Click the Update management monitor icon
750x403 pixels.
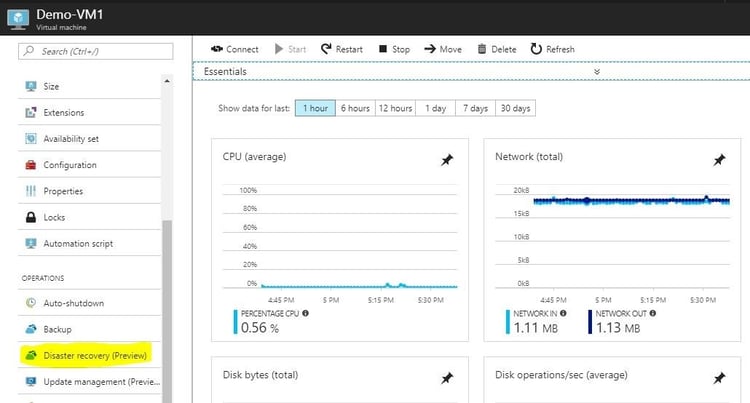coord(31,381)
